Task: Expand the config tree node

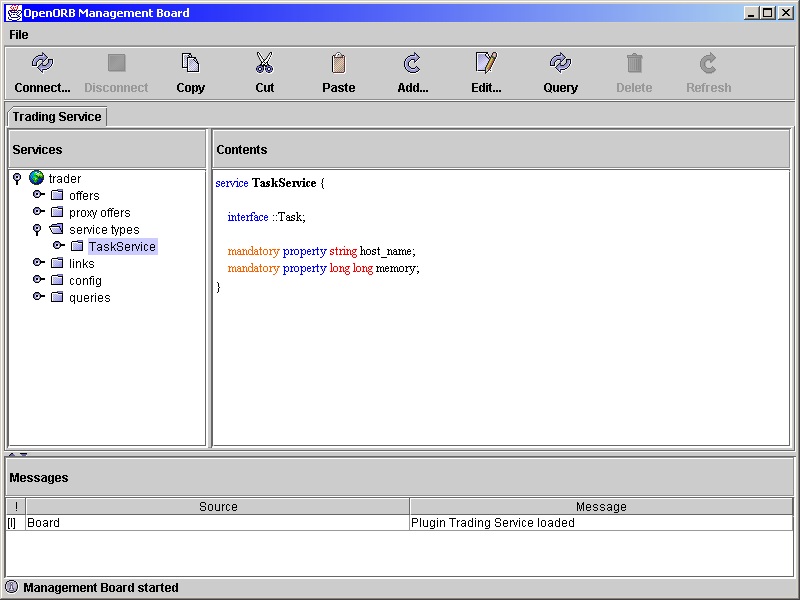Action: click(x=38, y=279)
